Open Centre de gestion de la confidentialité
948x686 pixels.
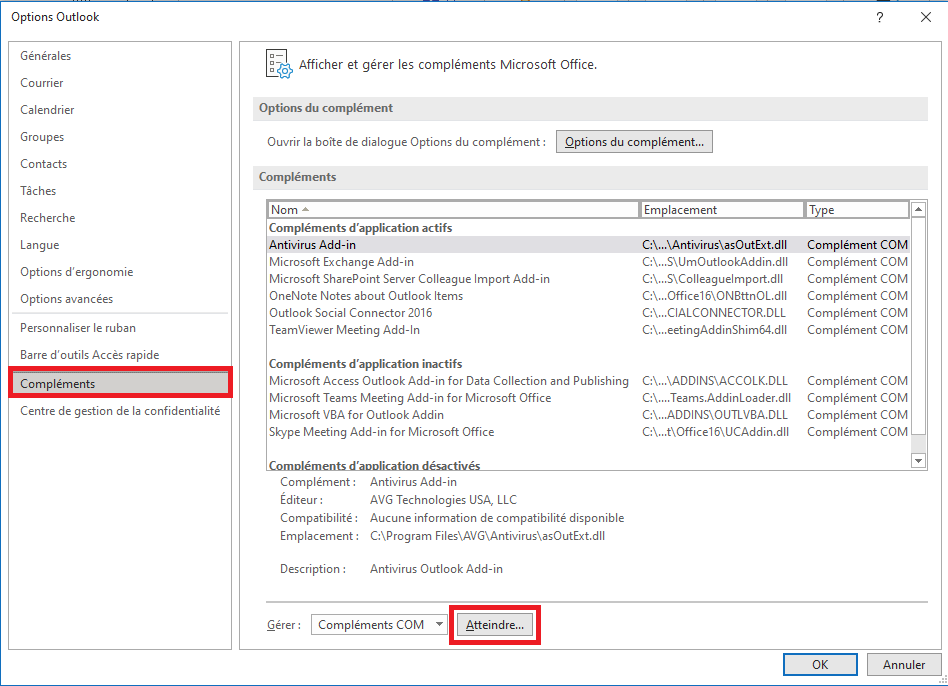click(120, 411)
